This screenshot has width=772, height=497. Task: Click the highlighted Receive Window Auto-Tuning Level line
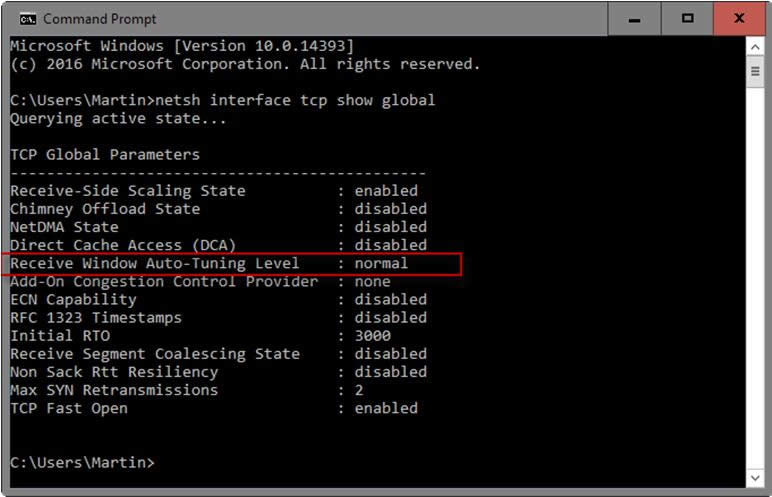(x=209, y=263)
